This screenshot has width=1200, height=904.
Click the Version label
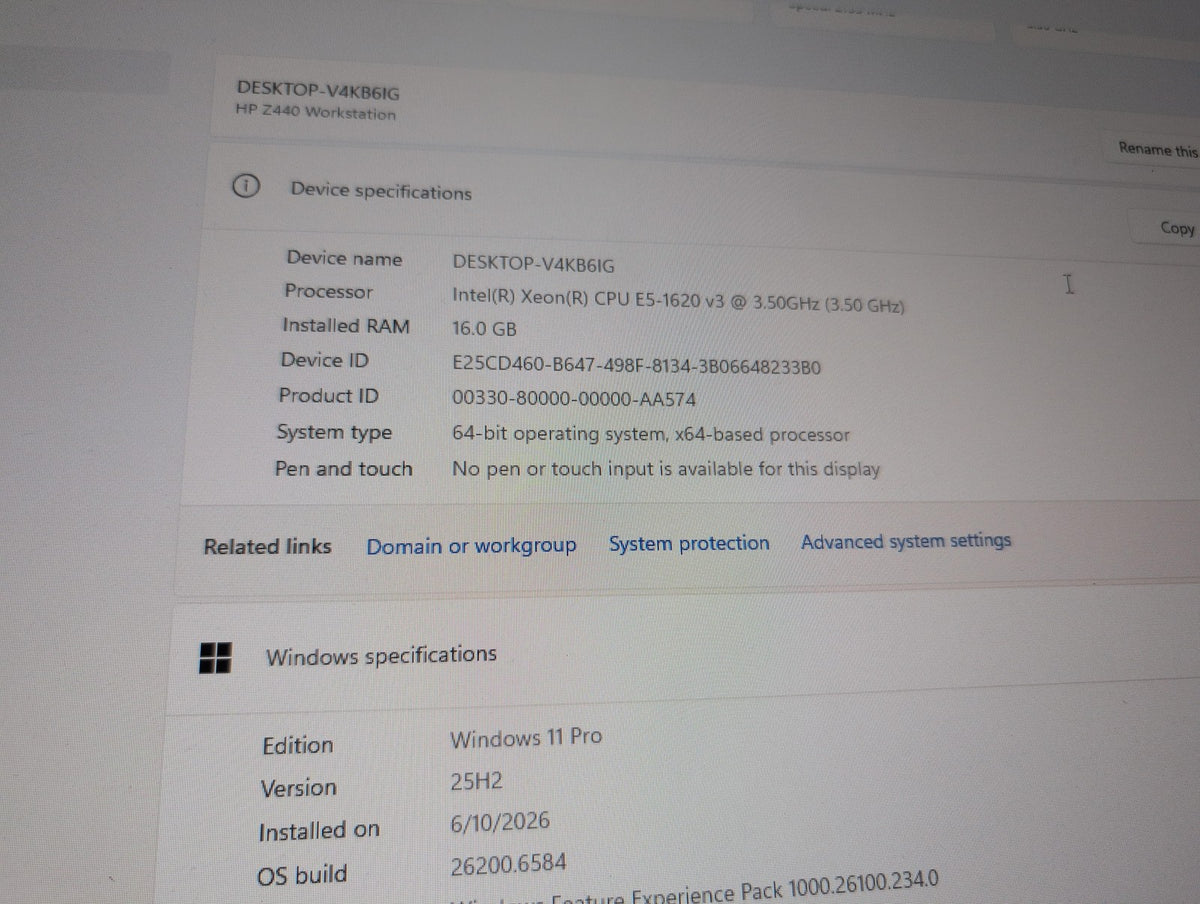[298, 788]
